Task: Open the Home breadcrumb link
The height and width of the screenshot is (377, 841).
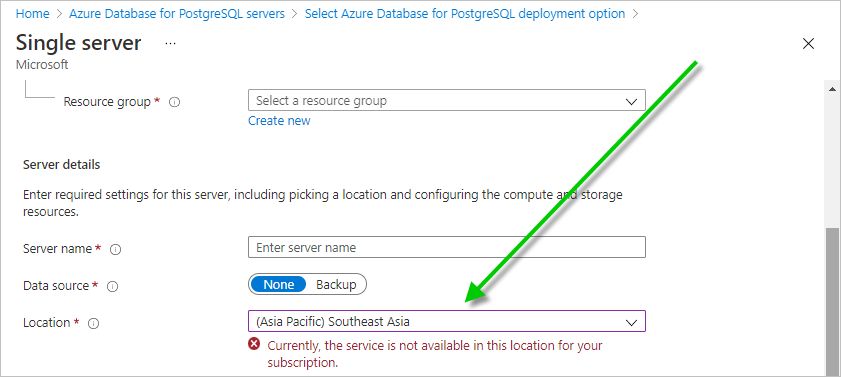Action: (x=32, y=14)
